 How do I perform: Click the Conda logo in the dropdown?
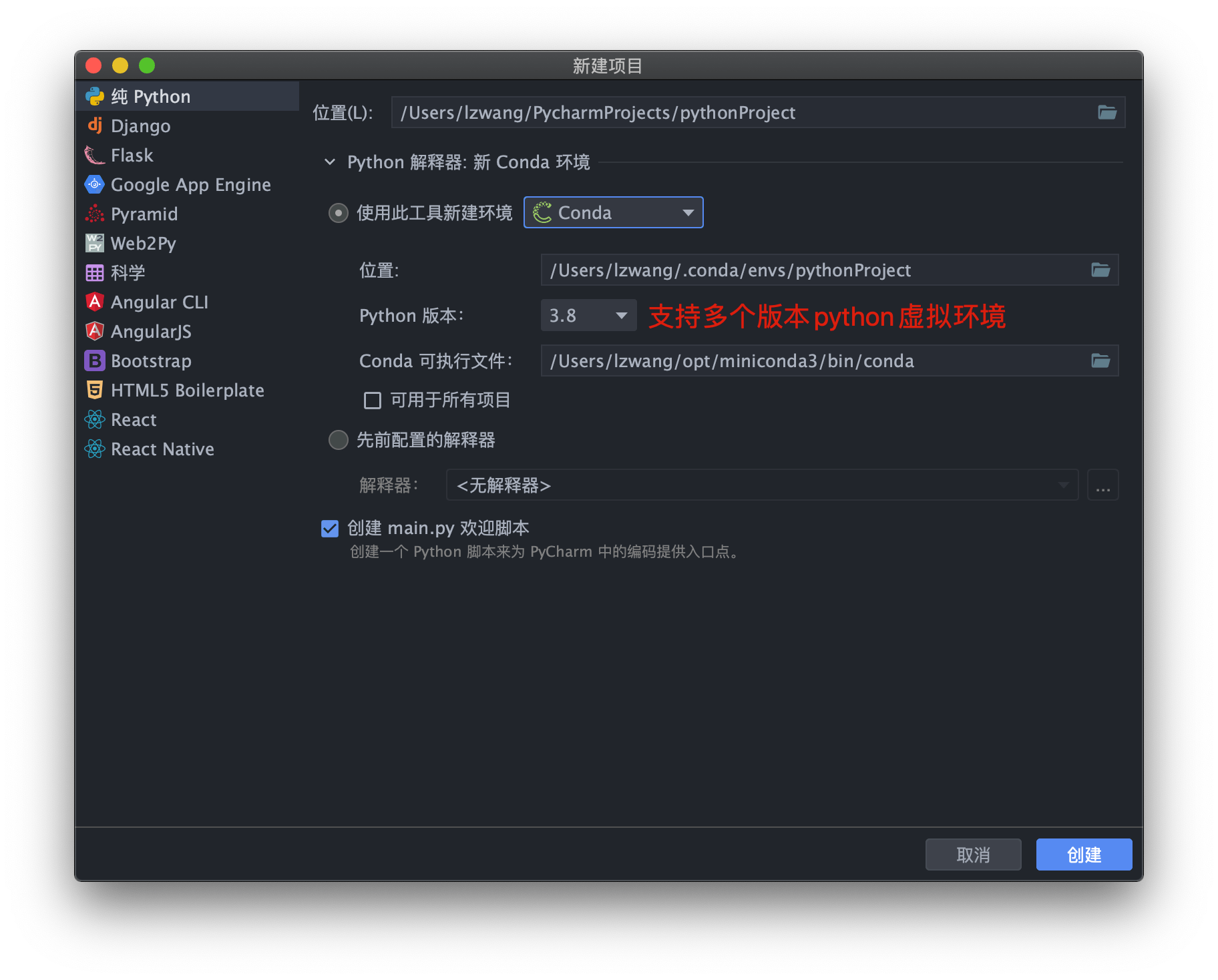(x=542, y=212)
